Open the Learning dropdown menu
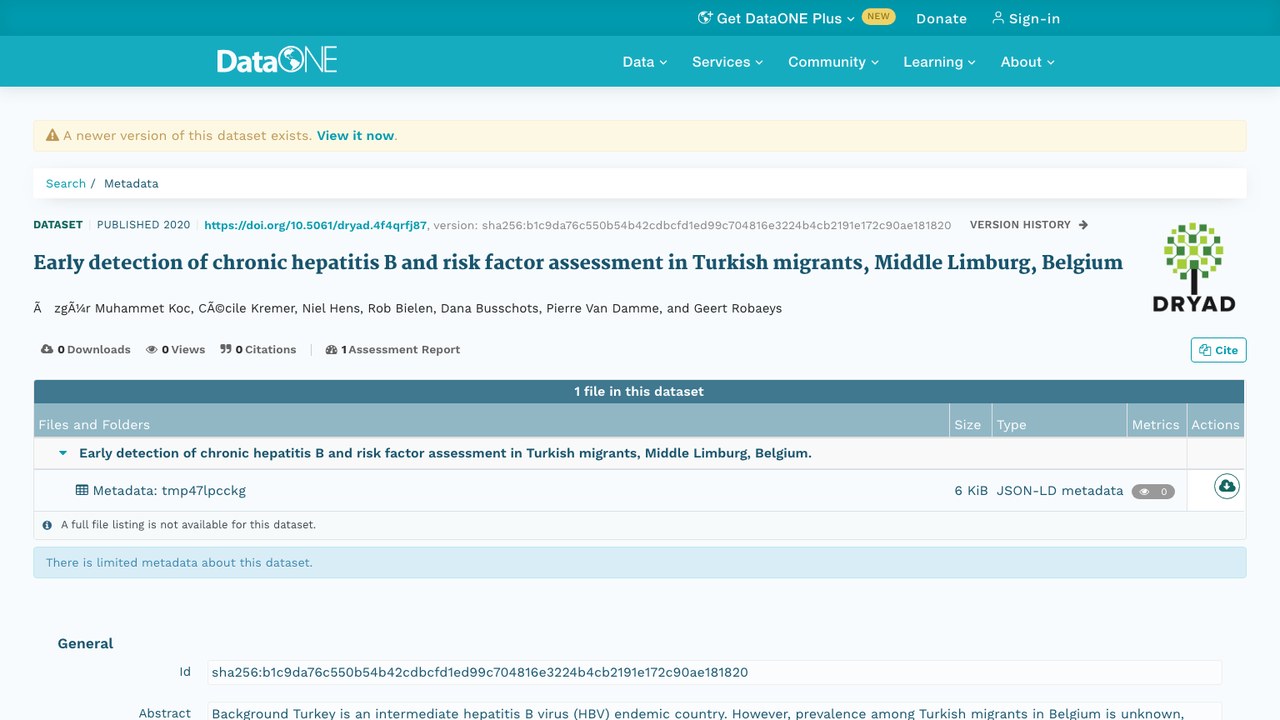Image resolution: width=1280 pixels, height=720 pixels. tap(939, 61)
